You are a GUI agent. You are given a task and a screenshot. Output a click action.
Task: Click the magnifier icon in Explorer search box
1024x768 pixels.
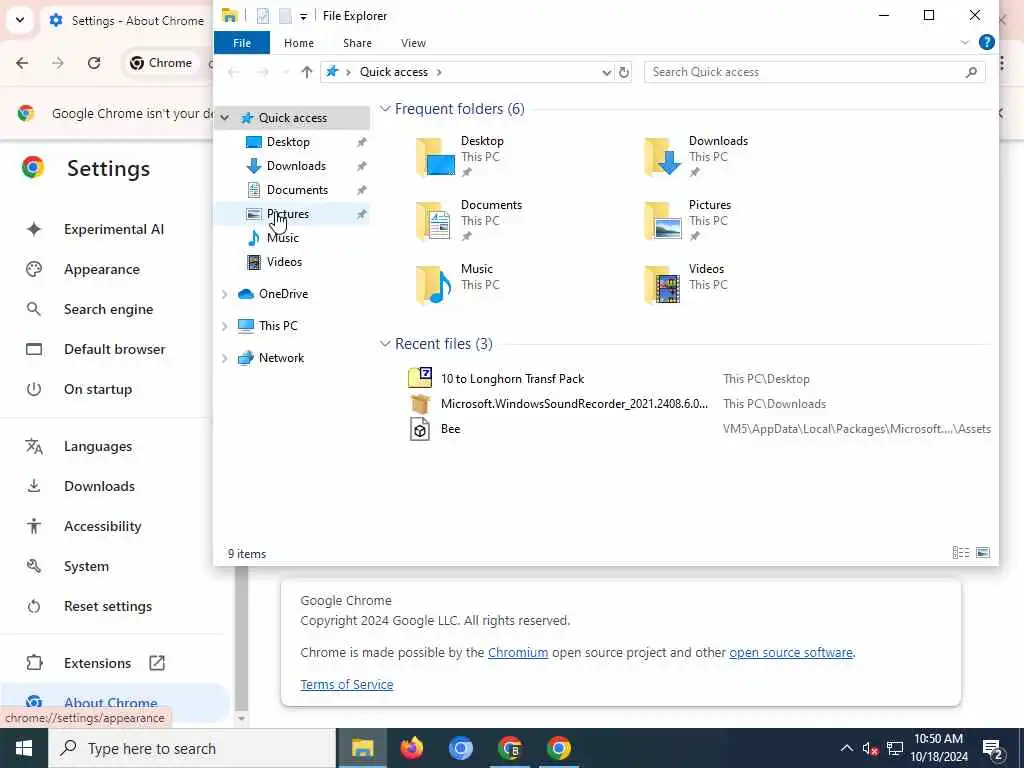tap(971, 72)
